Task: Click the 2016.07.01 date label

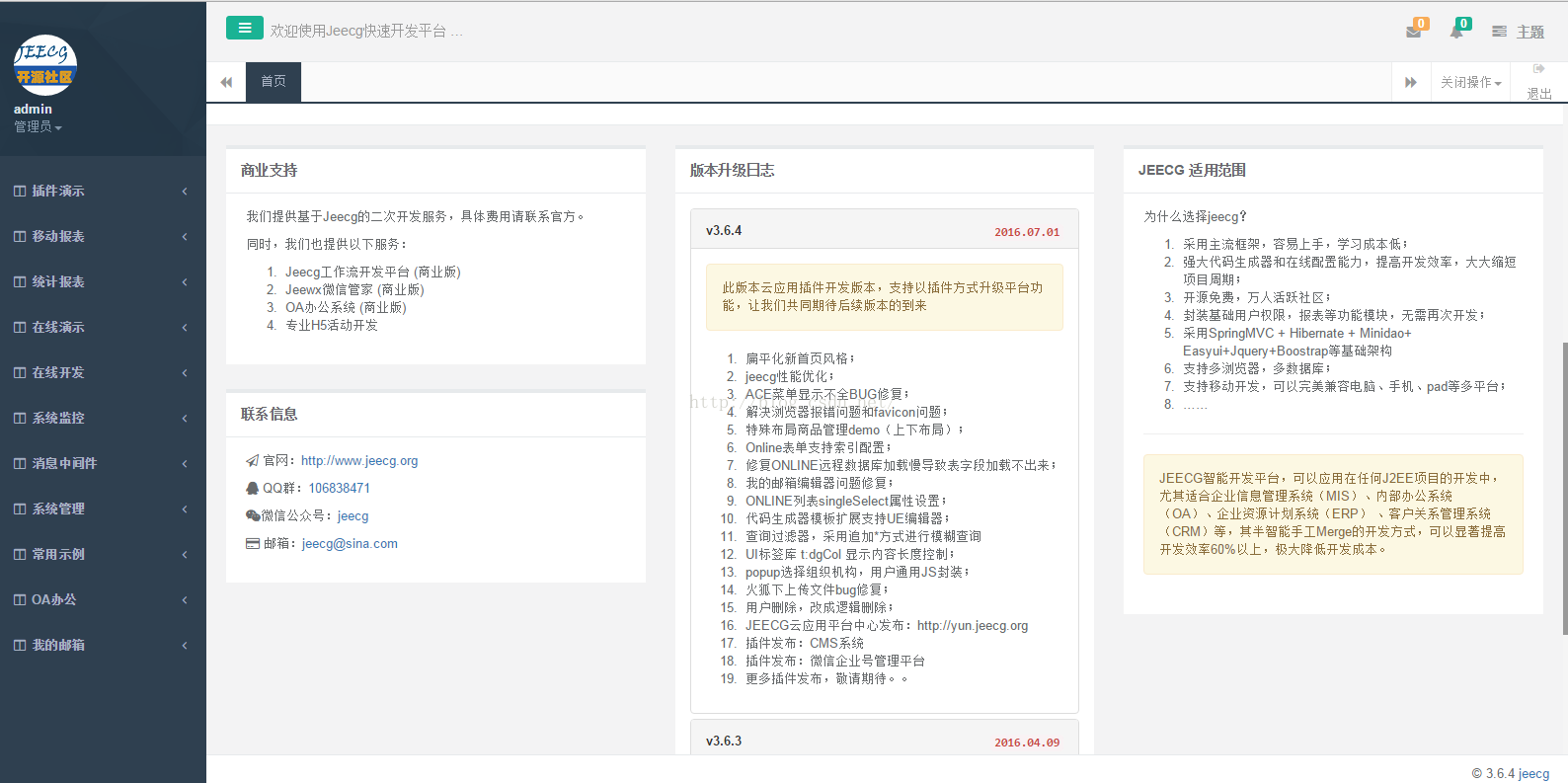Action: pos(1027,232)
